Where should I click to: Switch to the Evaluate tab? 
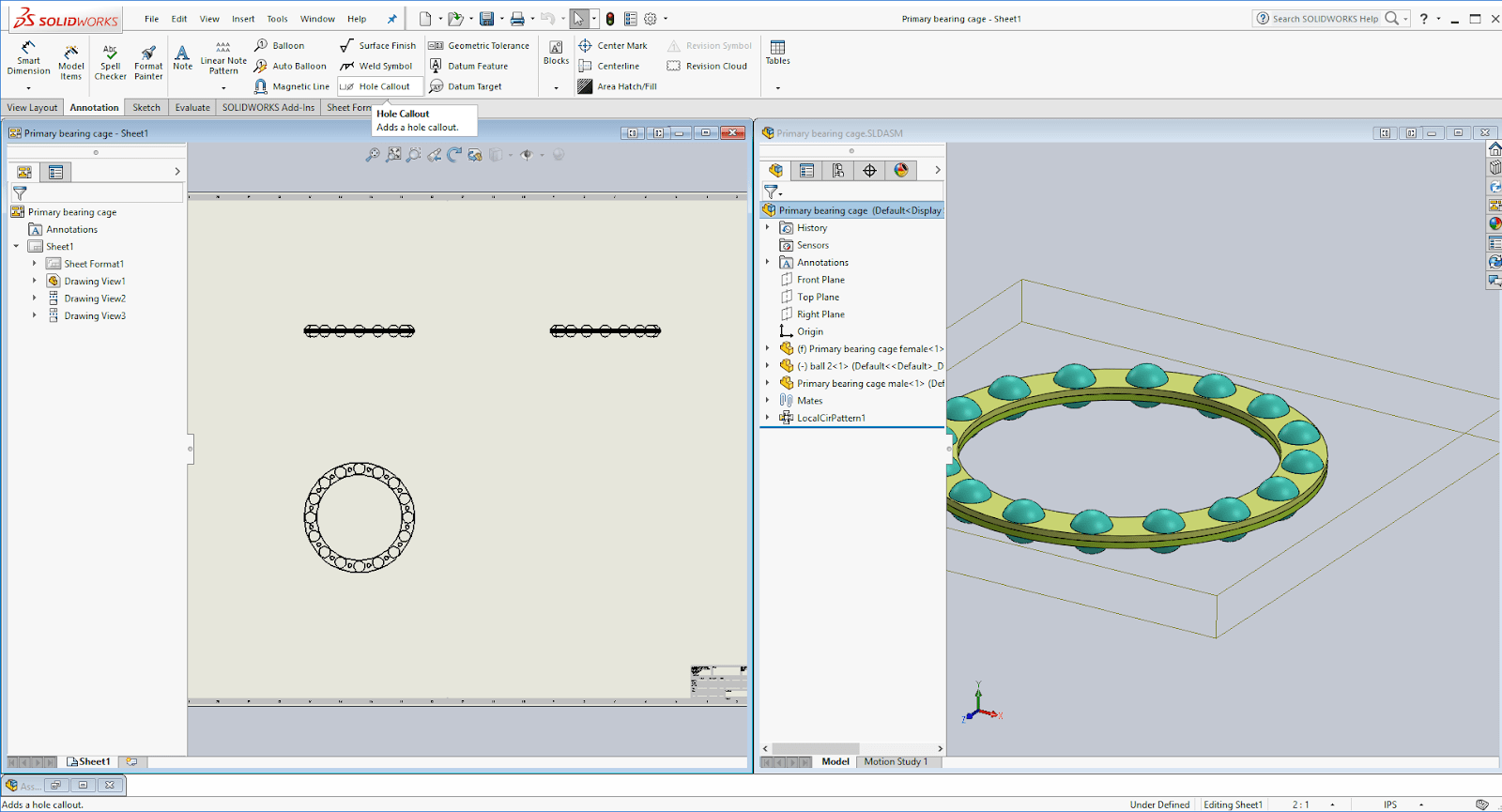192,108
